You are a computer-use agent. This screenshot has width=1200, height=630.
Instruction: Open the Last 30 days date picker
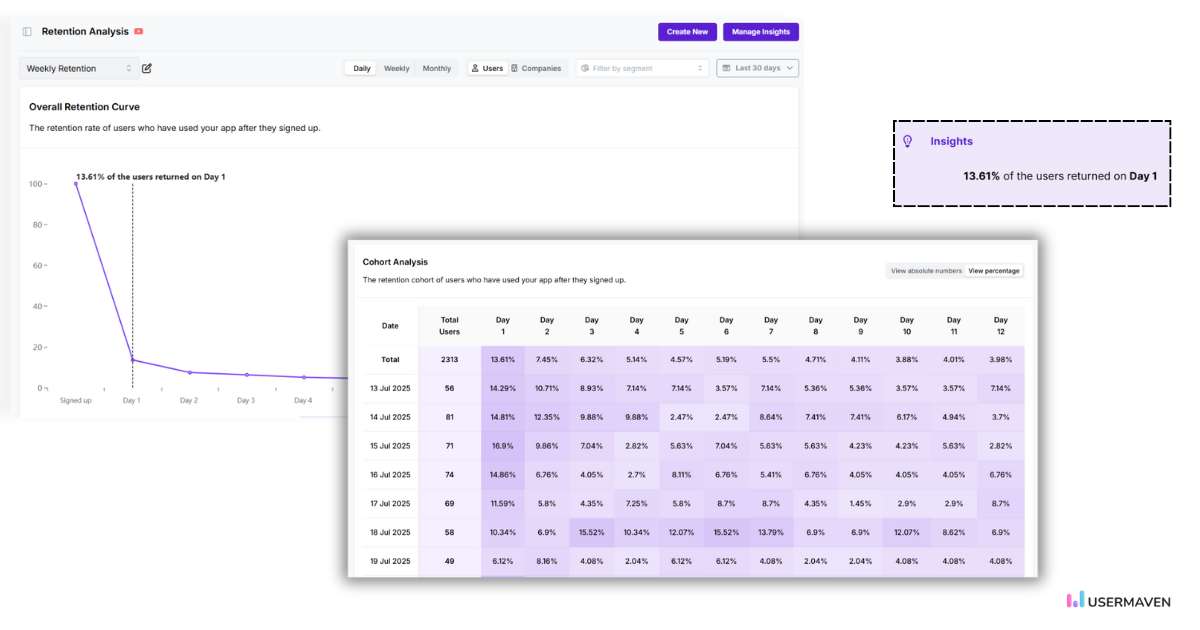pos(758,69)
